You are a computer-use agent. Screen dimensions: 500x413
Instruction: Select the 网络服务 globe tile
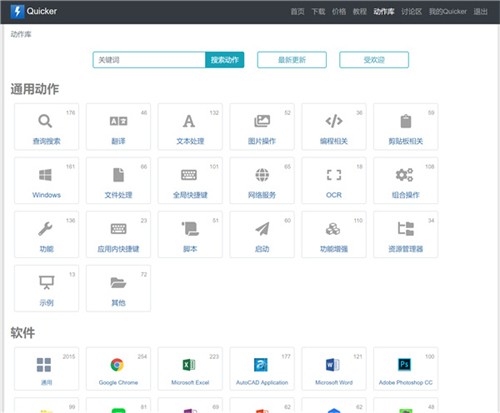pos(262,181)
